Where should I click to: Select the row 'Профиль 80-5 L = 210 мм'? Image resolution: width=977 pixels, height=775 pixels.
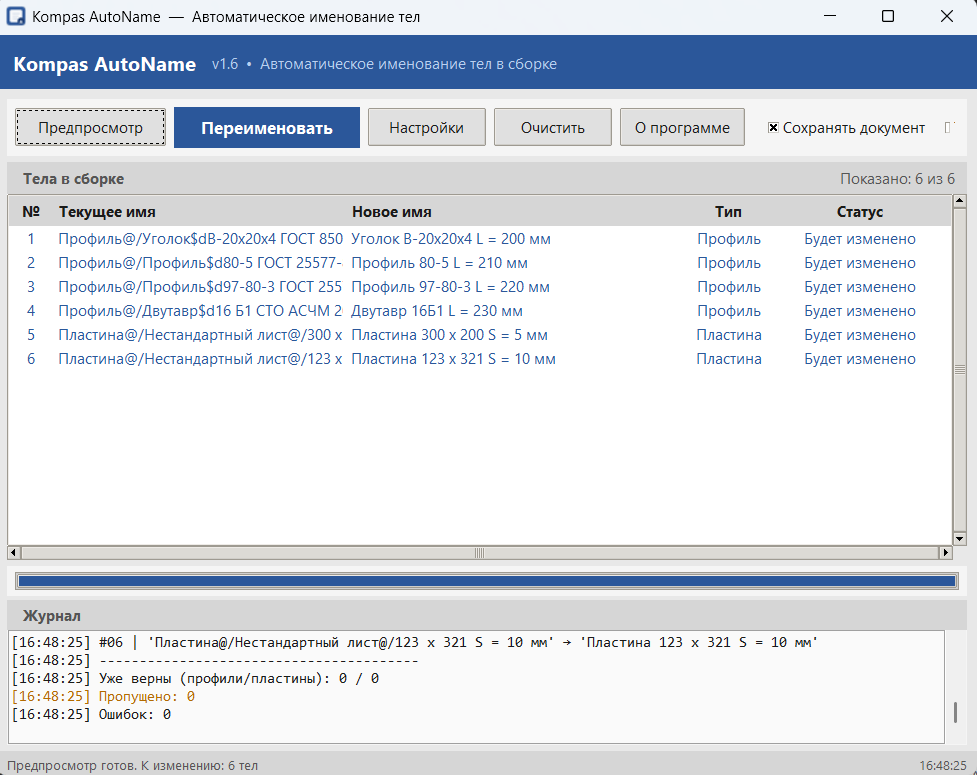[480, 263]
